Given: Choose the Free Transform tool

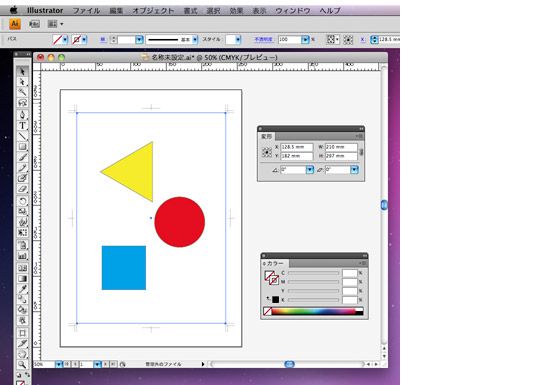Looking at the screenshot, I should pyautogui.click(x=22, y=232).
